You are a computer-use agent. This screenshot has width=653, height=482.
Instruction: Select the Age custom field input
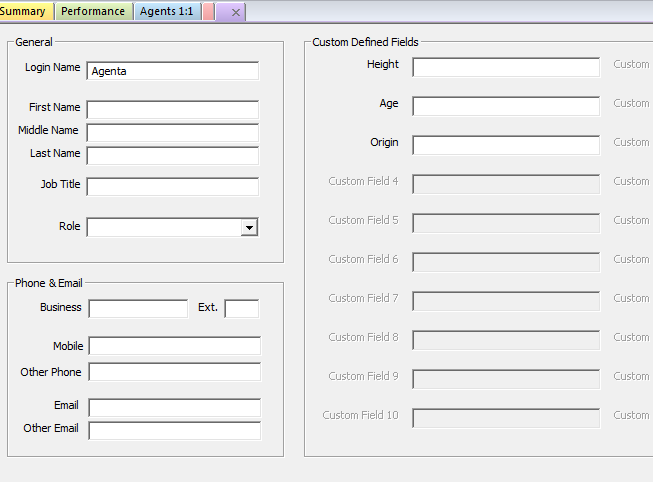[506, 106]
